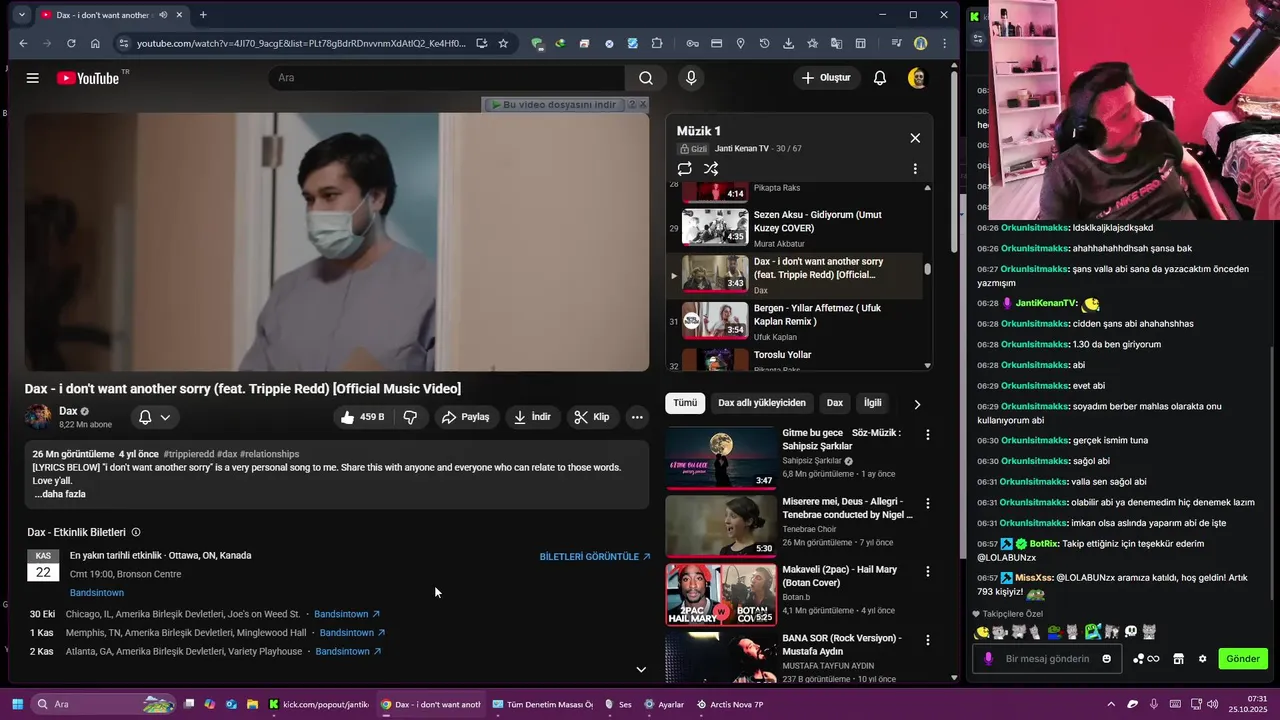
Task: Select the İlgili filter chip
Action: pos(873,403)
